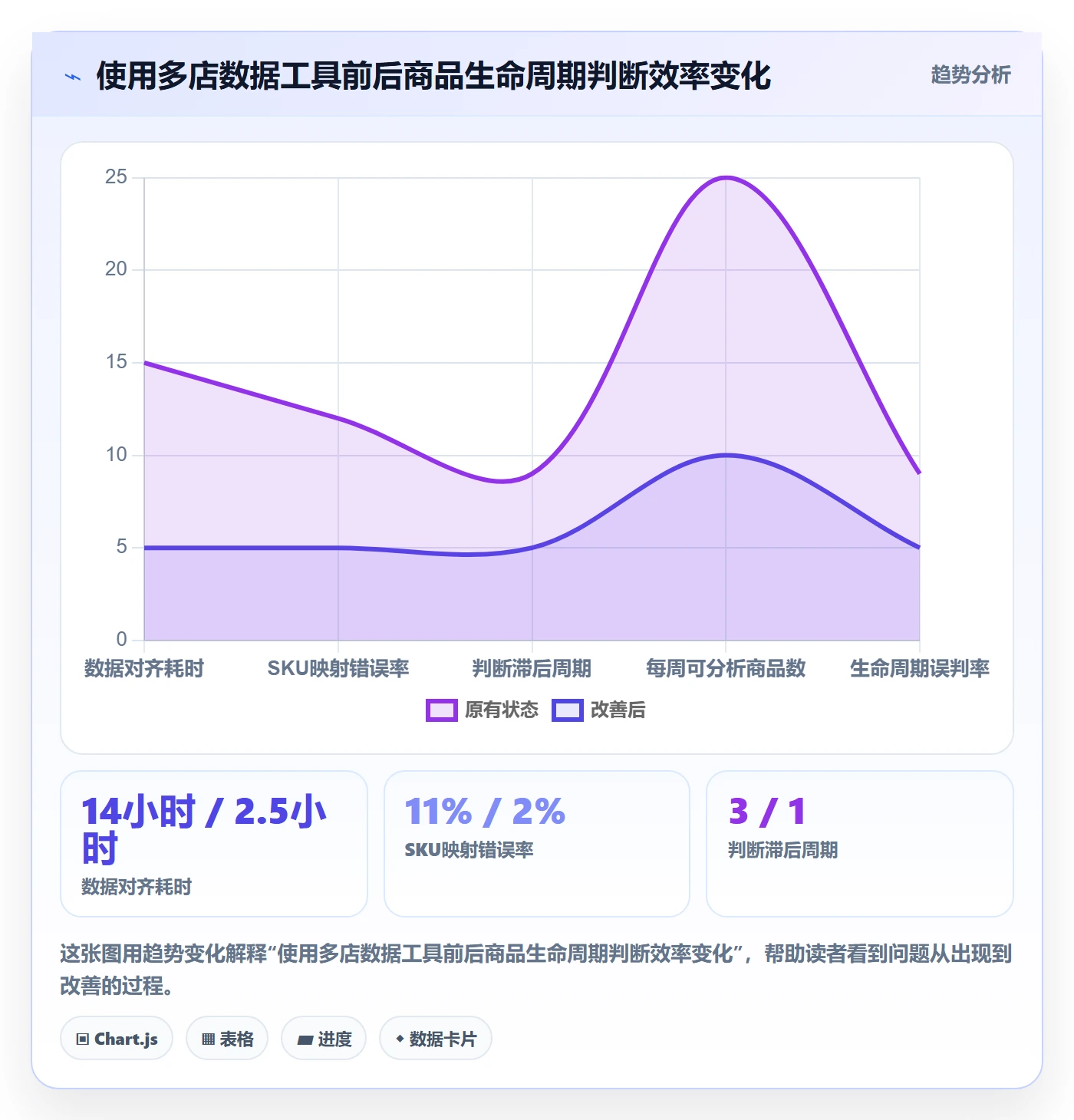Select the Chart.js tag chip
Image resolution: width=1074 pixels, height=1120 pixels.
click(117, 1039)
